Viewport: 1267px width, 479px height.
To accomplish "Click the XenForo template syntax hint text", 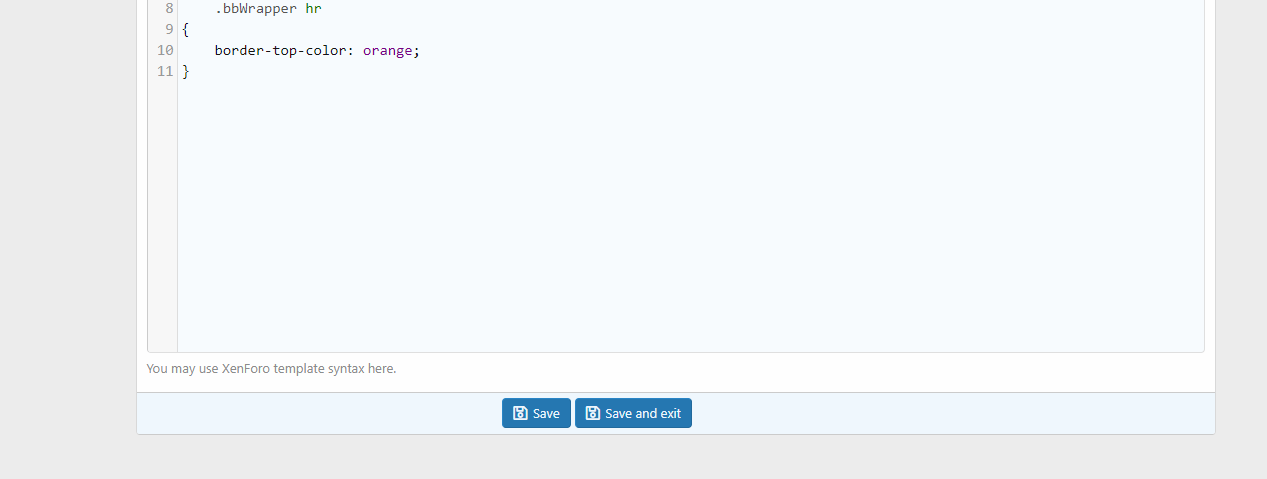I will (271, 368).
